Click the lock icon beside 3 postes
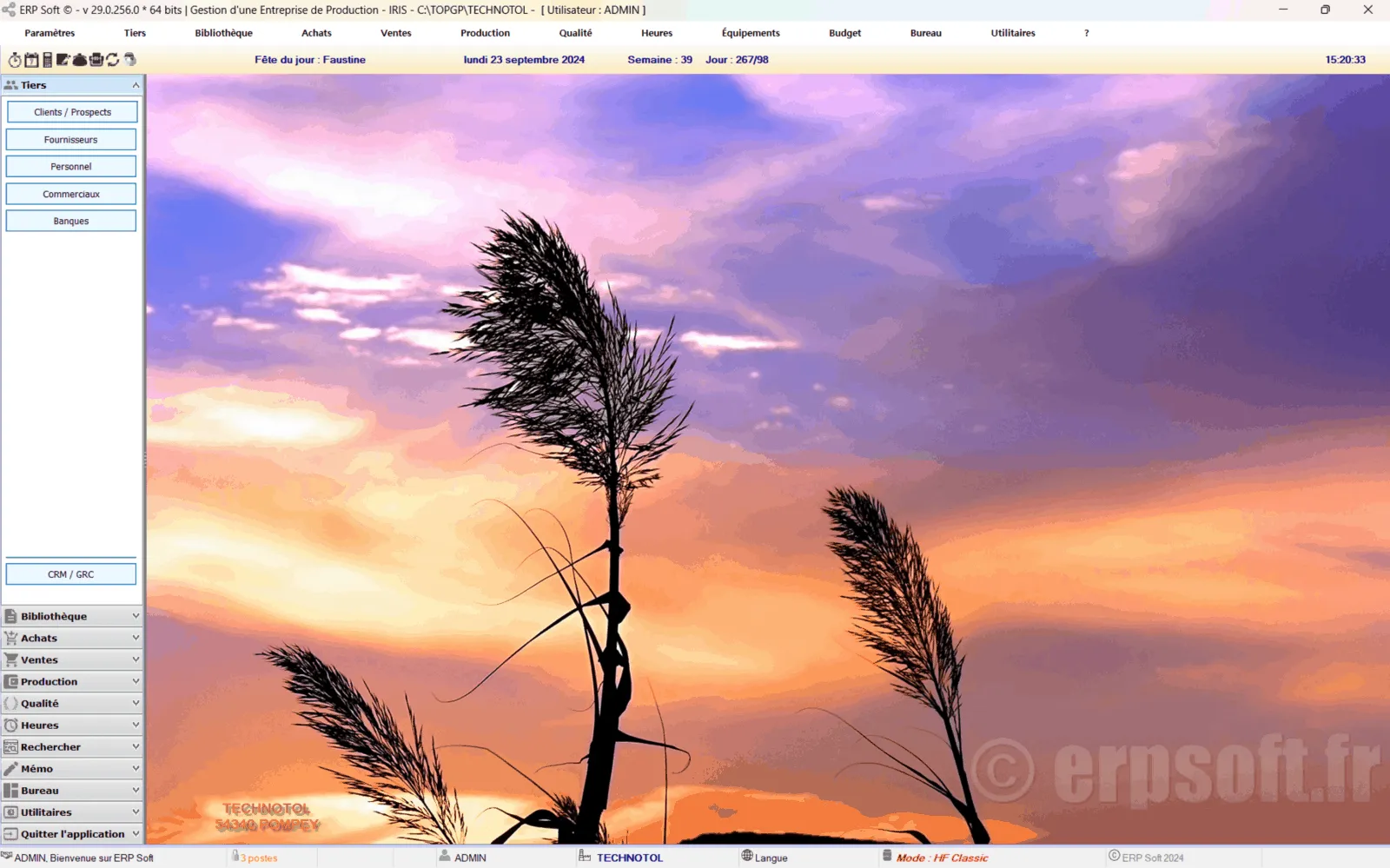Image resolution: width=1390 pixels, height=868 pixels. [235, 857]
